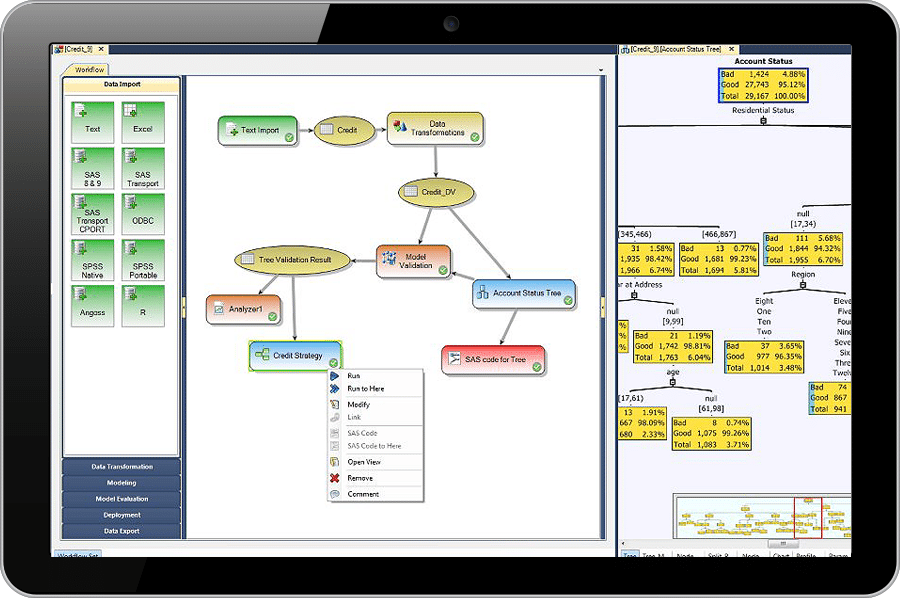Image resolution: width=900 pixels, height=599 pixels.
Task: Click the Angoss import tool
Action: point(92,307)
